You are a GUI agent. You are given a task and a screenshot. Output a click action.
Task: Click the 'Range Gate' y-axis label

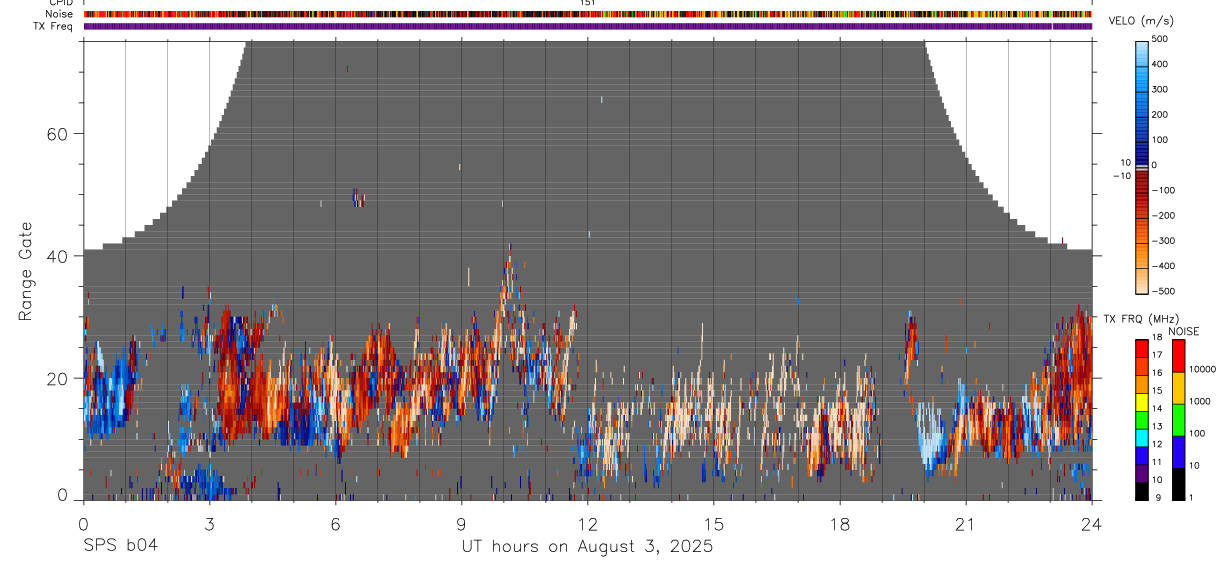(26, 272)
